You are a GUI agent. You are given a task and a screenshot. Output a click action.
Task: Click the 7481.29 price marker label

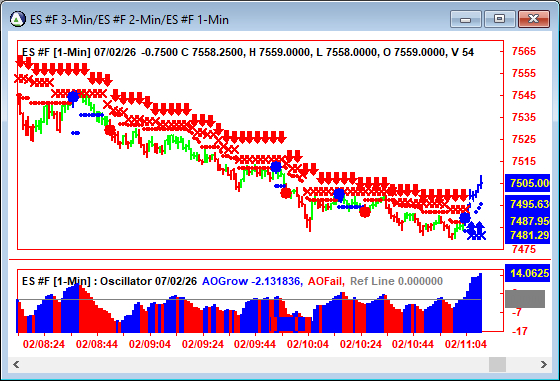[528, 235]
